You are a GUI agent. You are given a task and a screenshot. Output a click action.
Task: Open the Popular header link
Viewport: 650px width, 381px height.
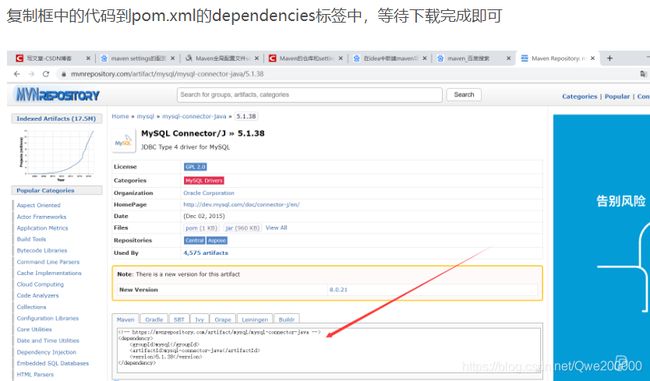[617, 96]
